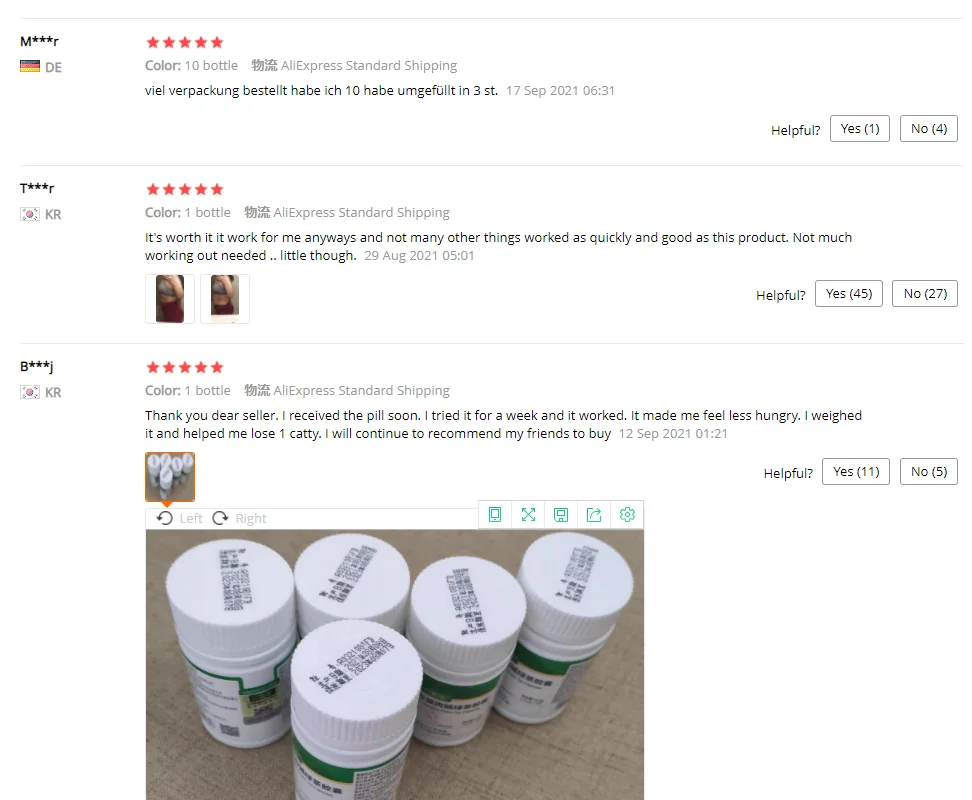This screenshot has height=800, width=972.
Task: Vote Yes (11) on B***j's review
Action: click(x=856, y=472)
